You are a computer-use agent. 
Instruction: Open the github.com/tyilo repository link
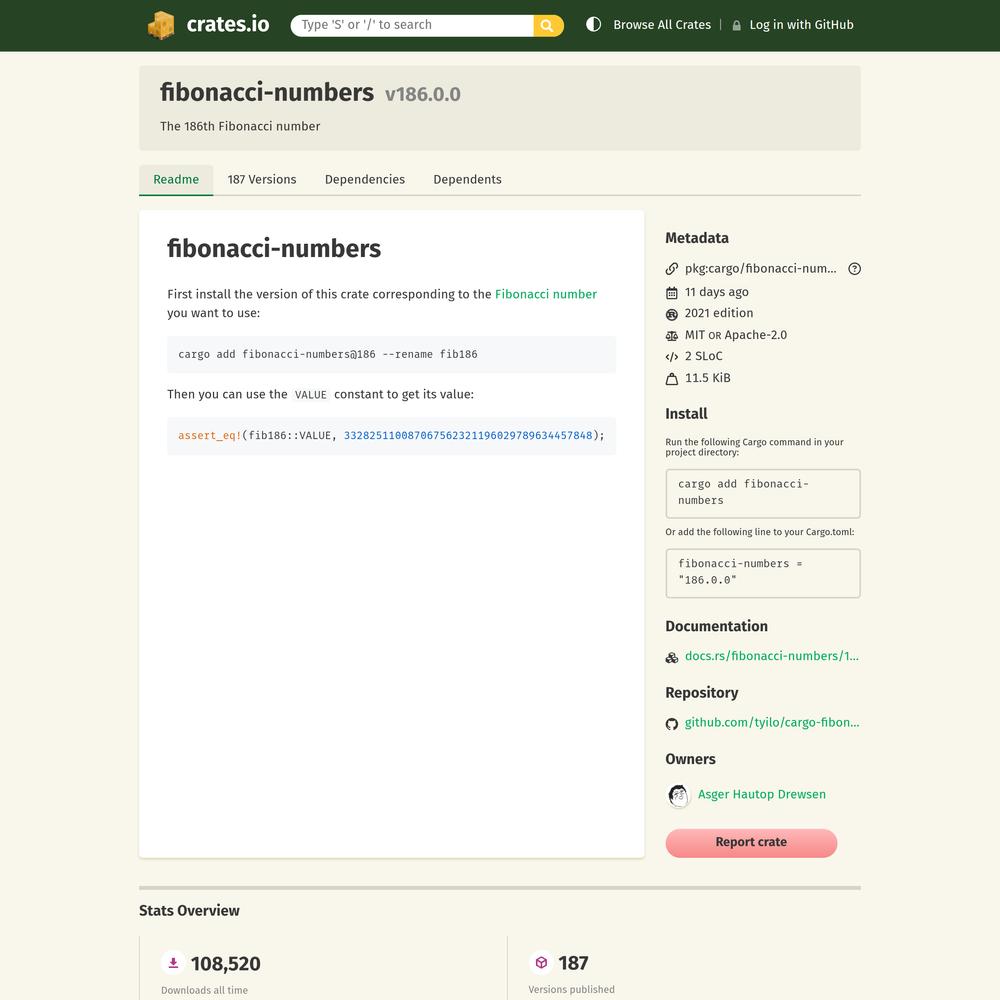(771, 722)
